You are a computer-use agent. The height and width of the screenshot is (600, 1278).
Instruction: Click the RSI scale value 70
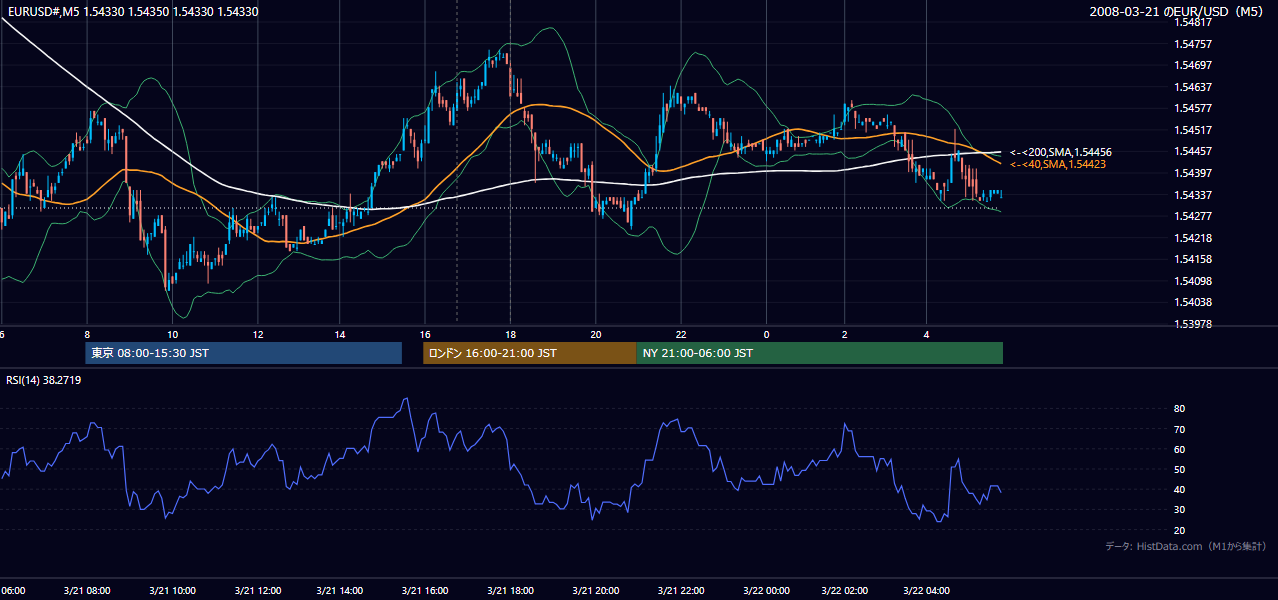click(1180, 429)
